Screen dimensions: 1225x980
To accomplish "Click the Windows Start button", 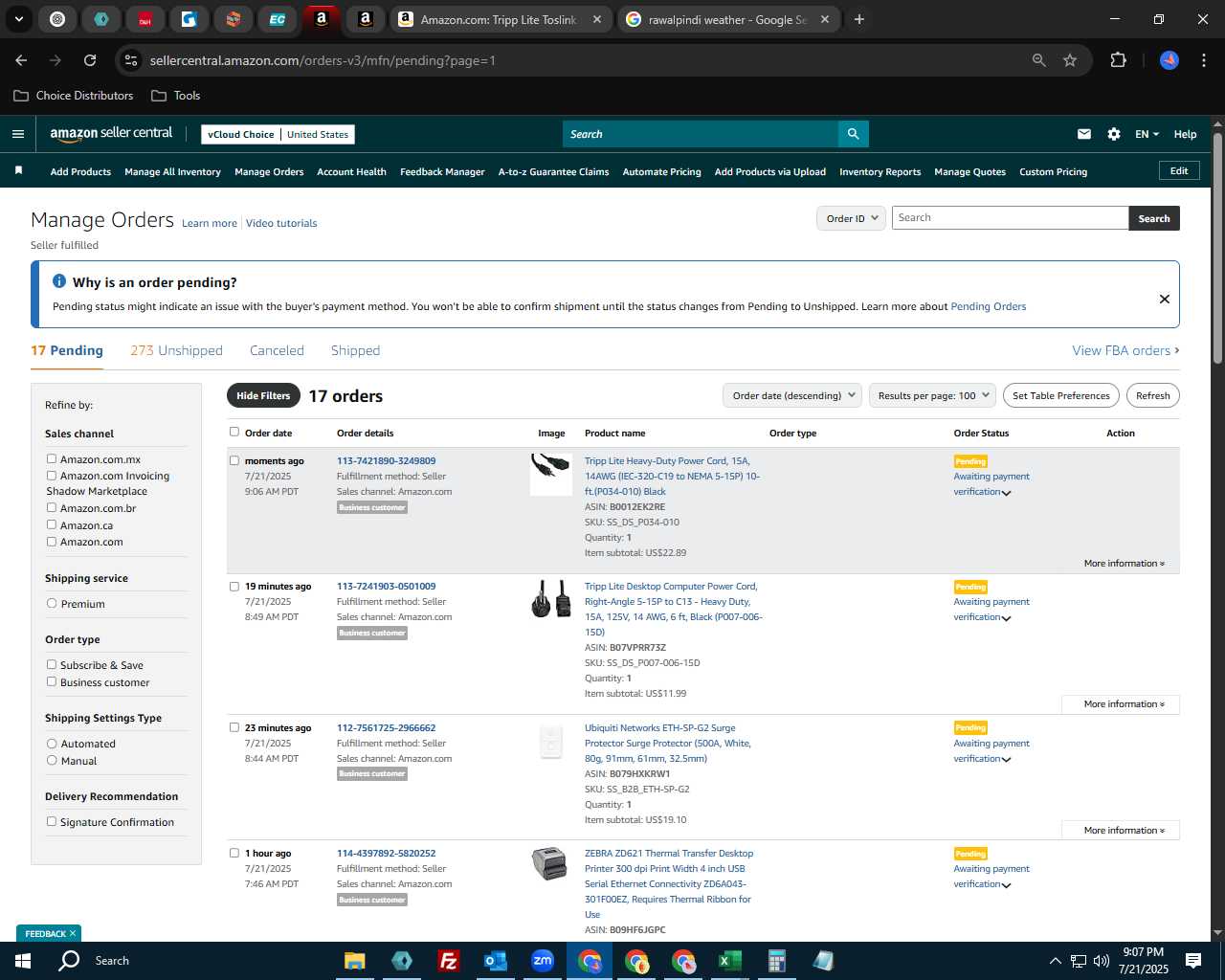I will coord(22,961).
